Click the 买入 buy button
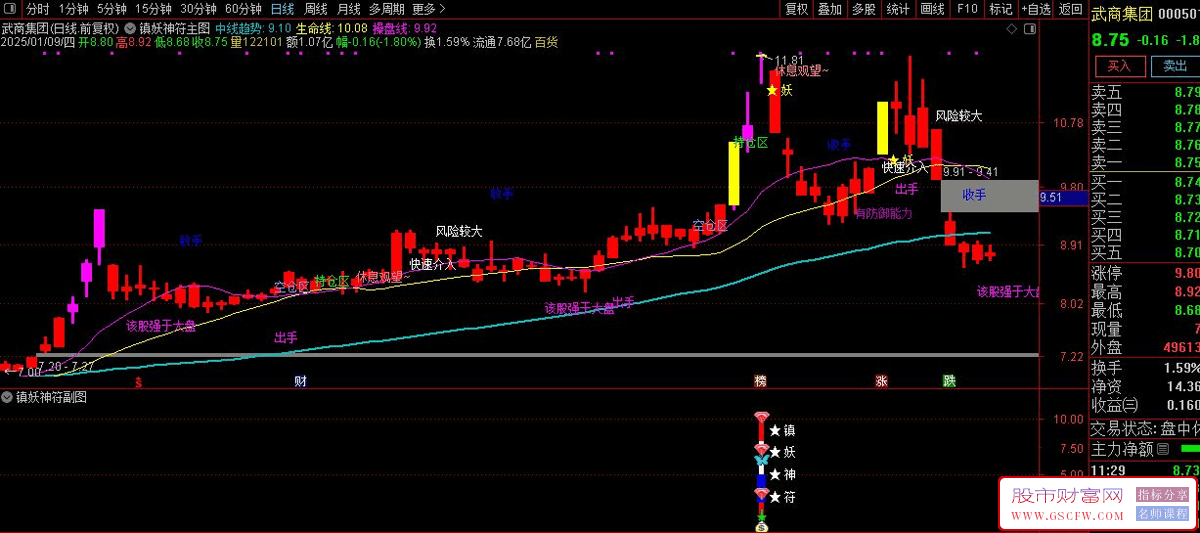 pos(1119,66)
